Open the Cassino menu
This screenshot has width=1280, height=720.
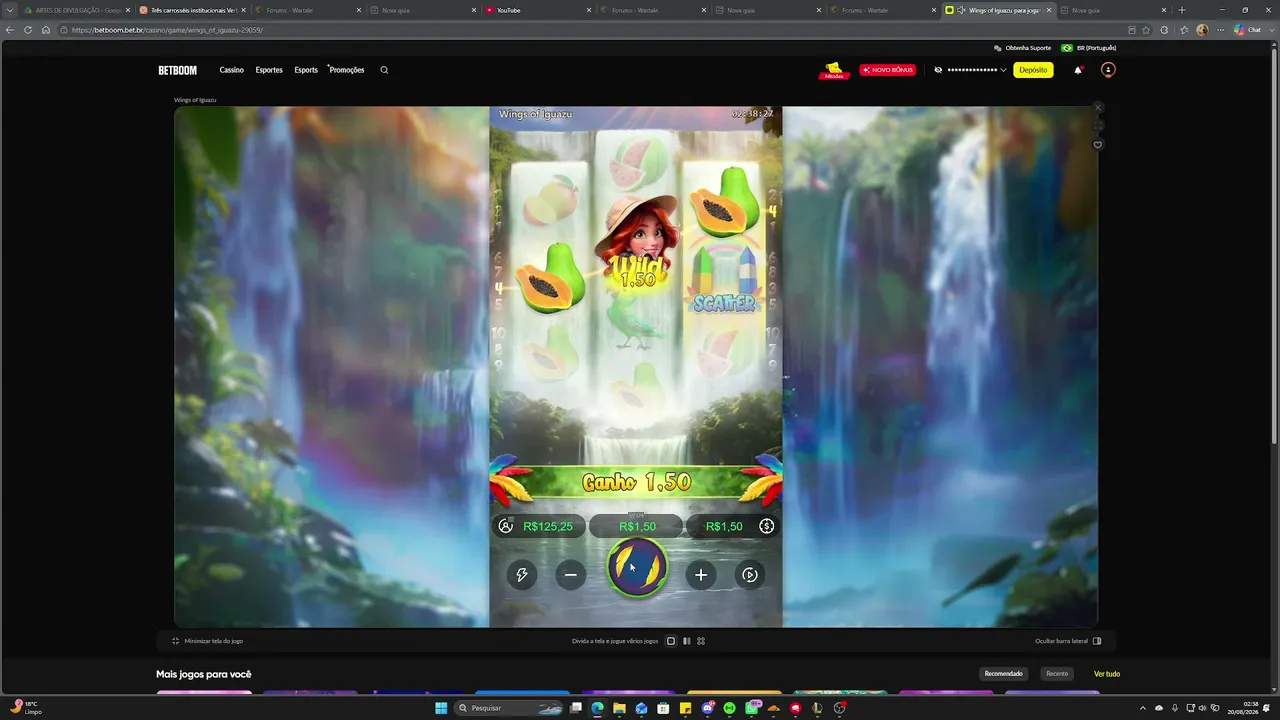232,70
